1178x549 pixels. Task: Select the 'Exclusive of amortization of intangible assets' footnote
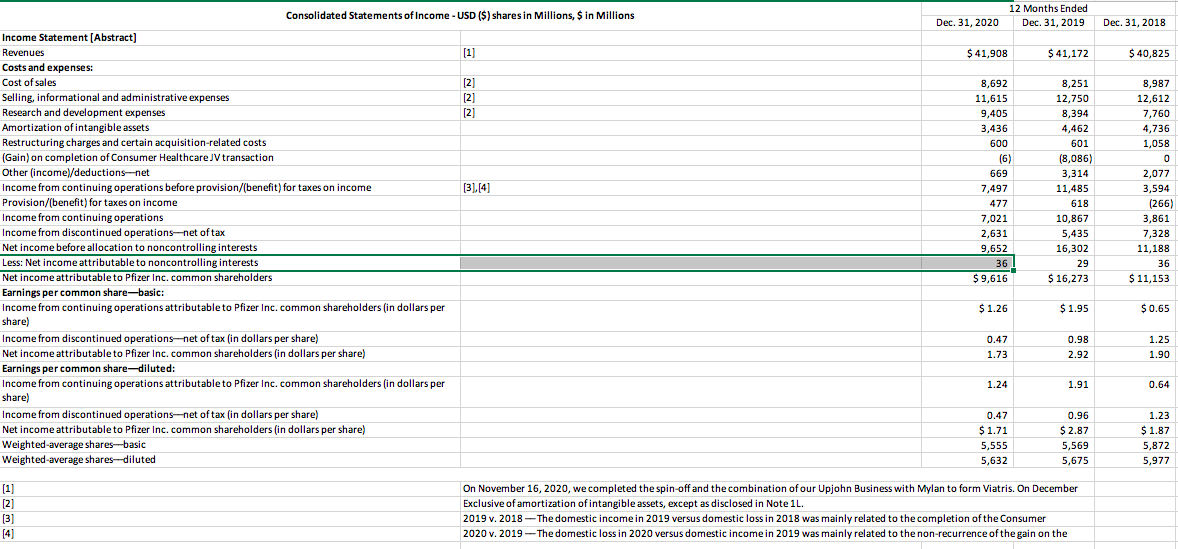point(633,504)
